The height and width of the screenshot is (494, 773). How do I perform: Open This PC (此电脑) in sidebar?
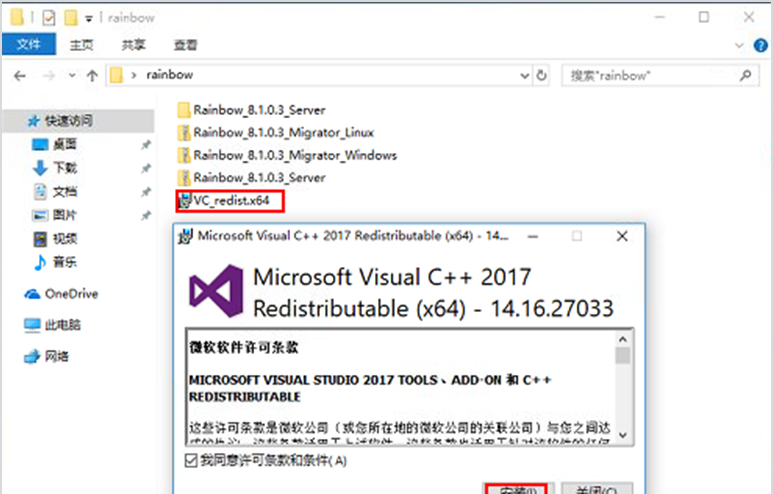click(x=63, y=325)
